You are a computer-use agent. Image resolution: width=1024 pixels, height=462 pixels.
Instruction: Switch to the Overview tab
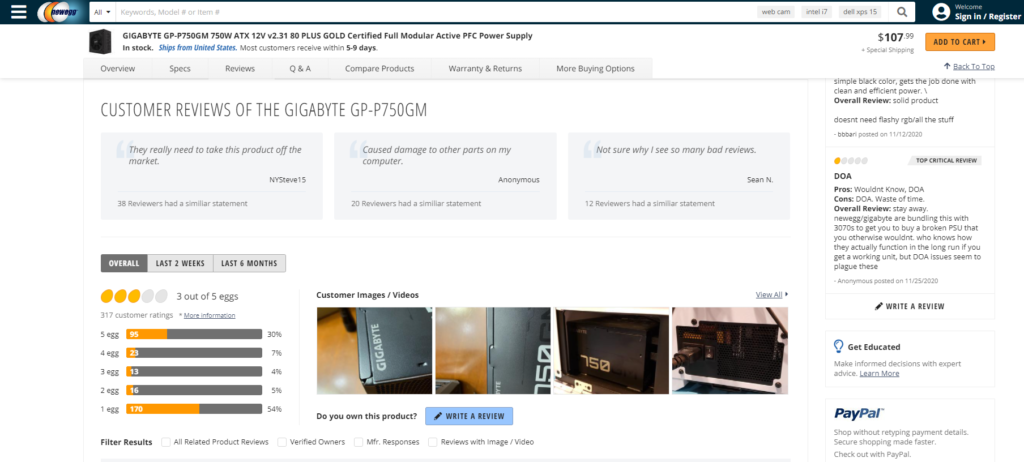[118, 69]
